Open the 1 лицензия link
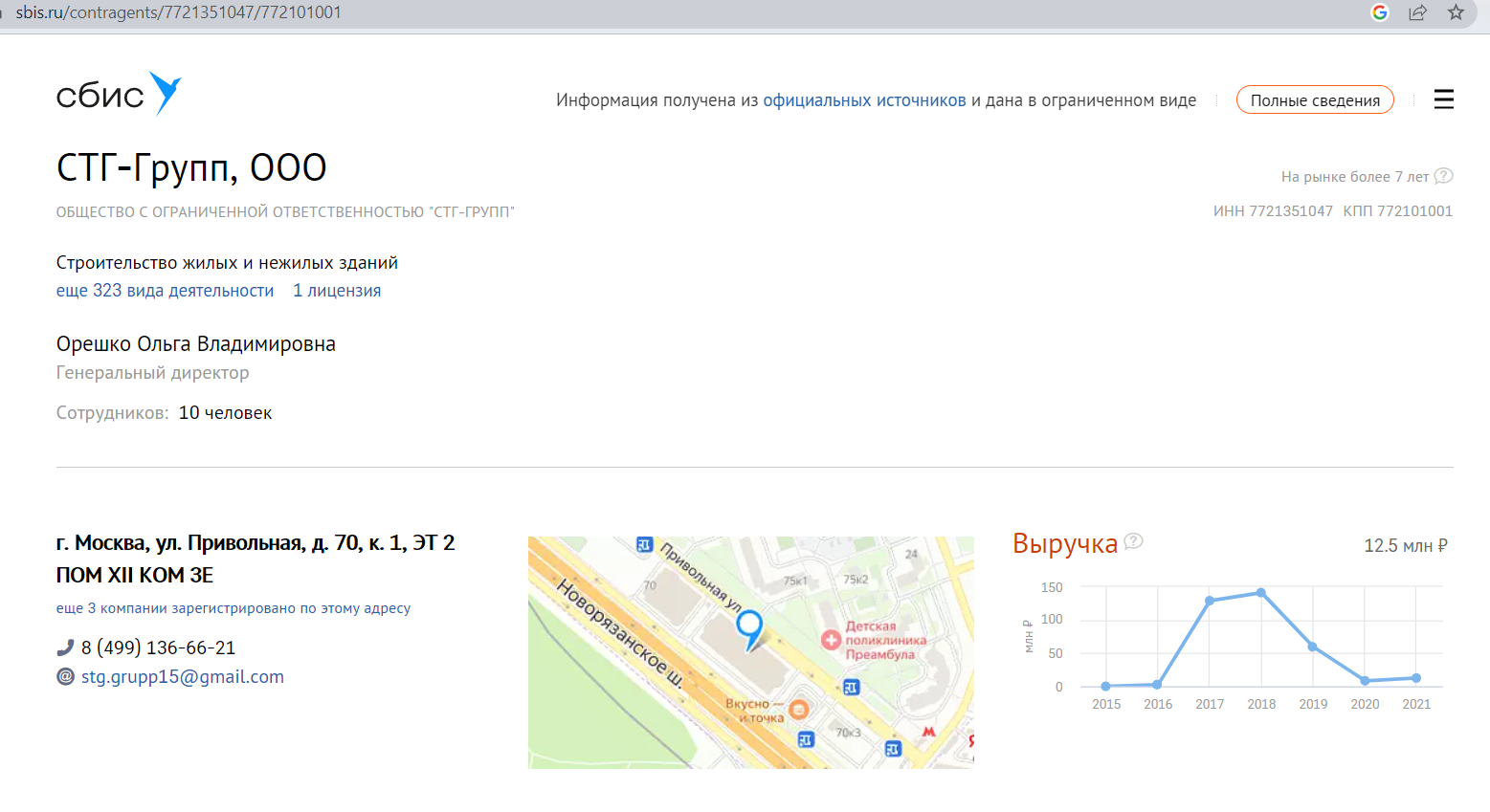The height and width of the screenshot is (812, 1490). click(x=337, y=291)
